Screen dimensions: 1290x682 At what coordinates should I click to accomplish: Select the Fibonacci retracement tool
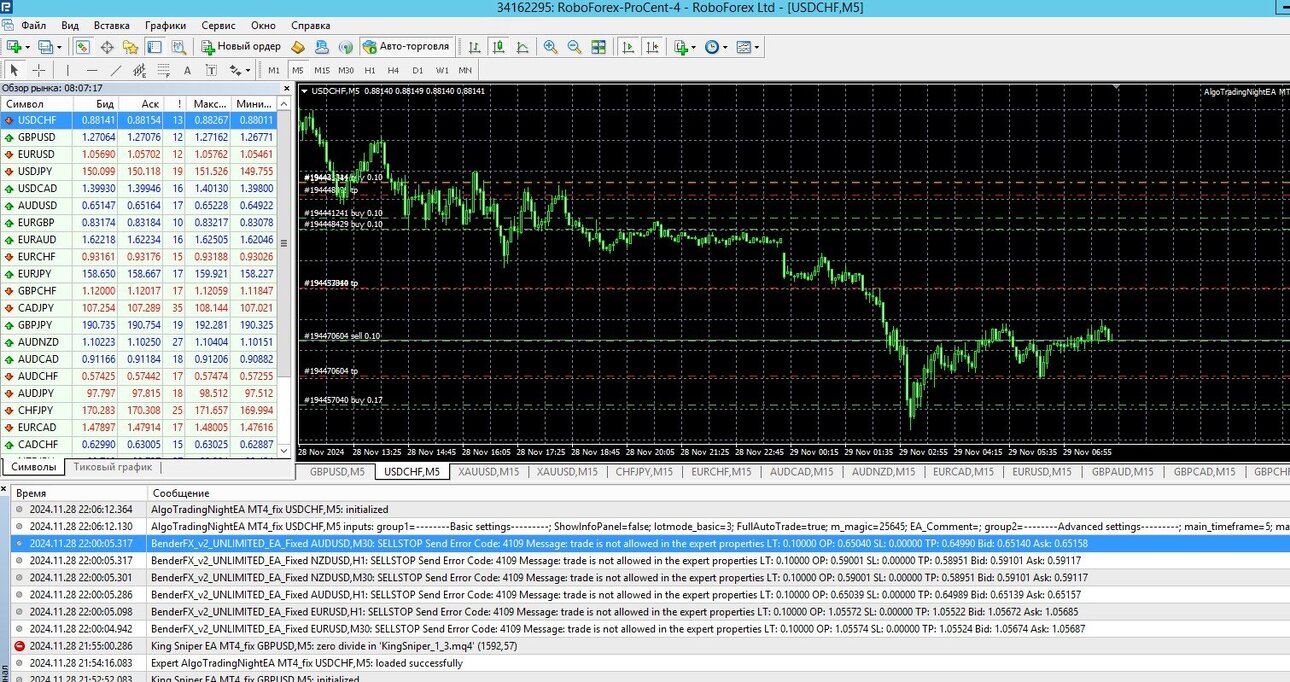tap(163, 70)
